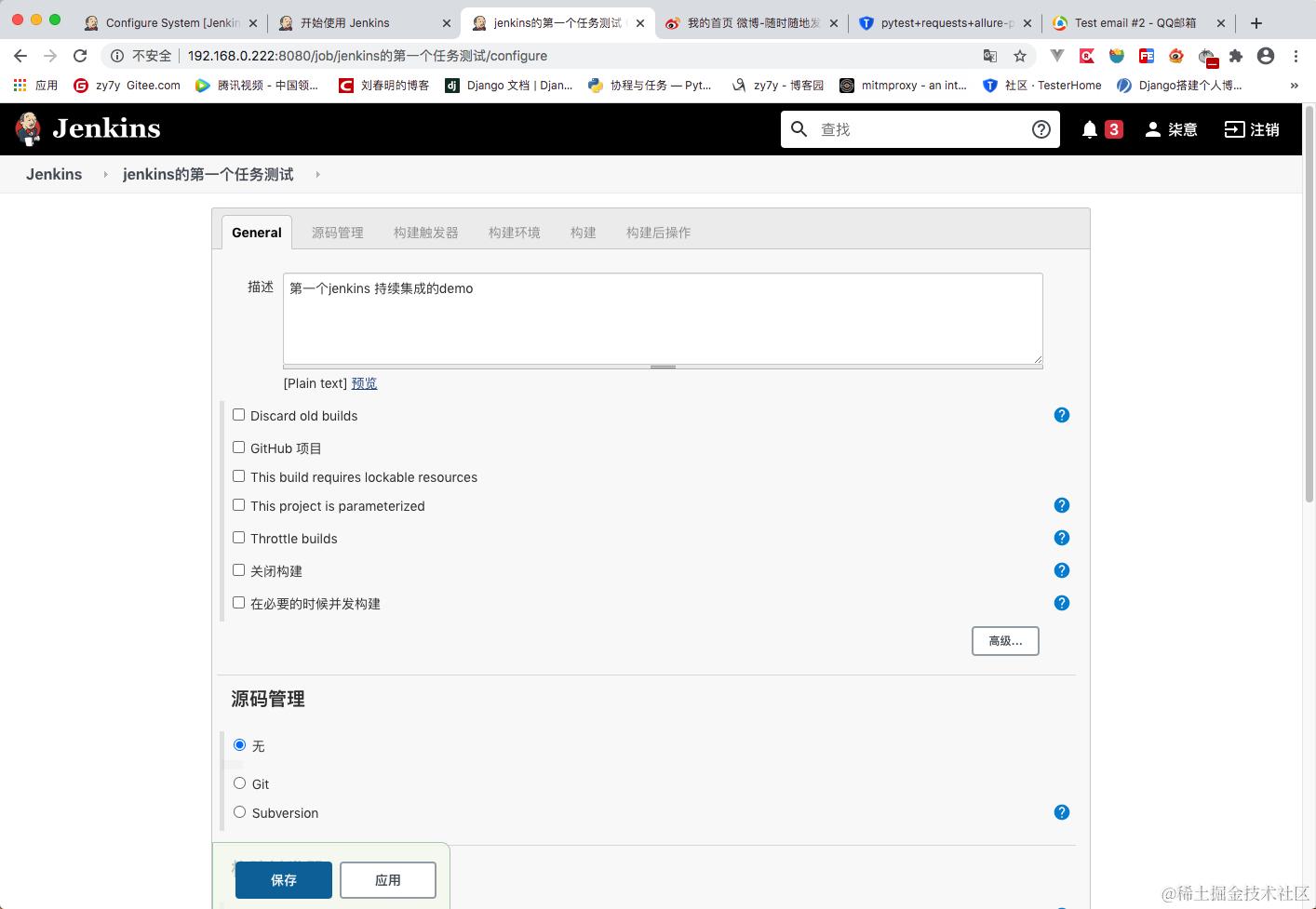Switch to 构建 tab
The width and height of the screenshot is (1316, 909).
584,233
